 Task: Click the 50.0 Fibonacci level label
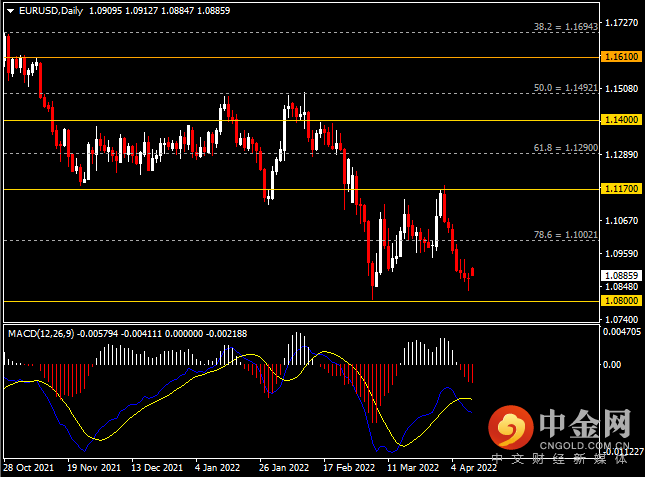pos(565,89)
